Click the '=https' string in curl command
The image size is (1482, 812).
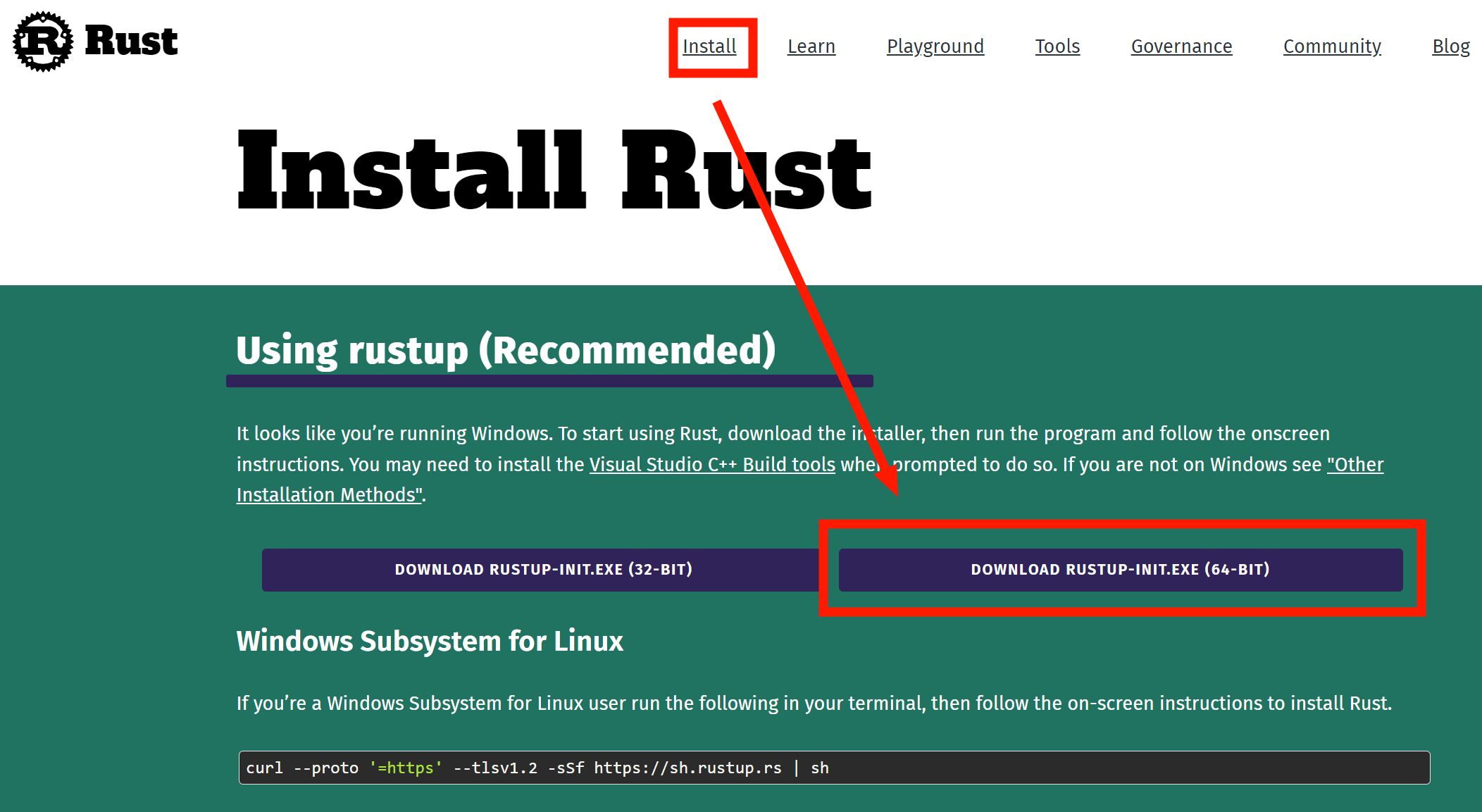(406, 768)
